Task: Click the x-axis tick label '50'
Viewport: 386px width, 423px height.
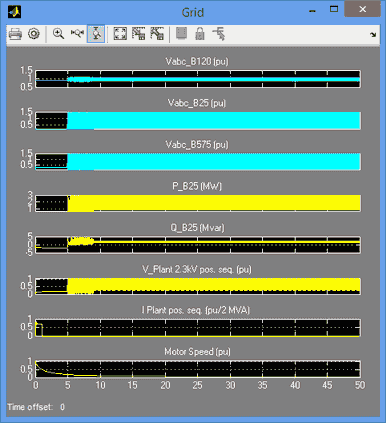Action: click(360, 385)
